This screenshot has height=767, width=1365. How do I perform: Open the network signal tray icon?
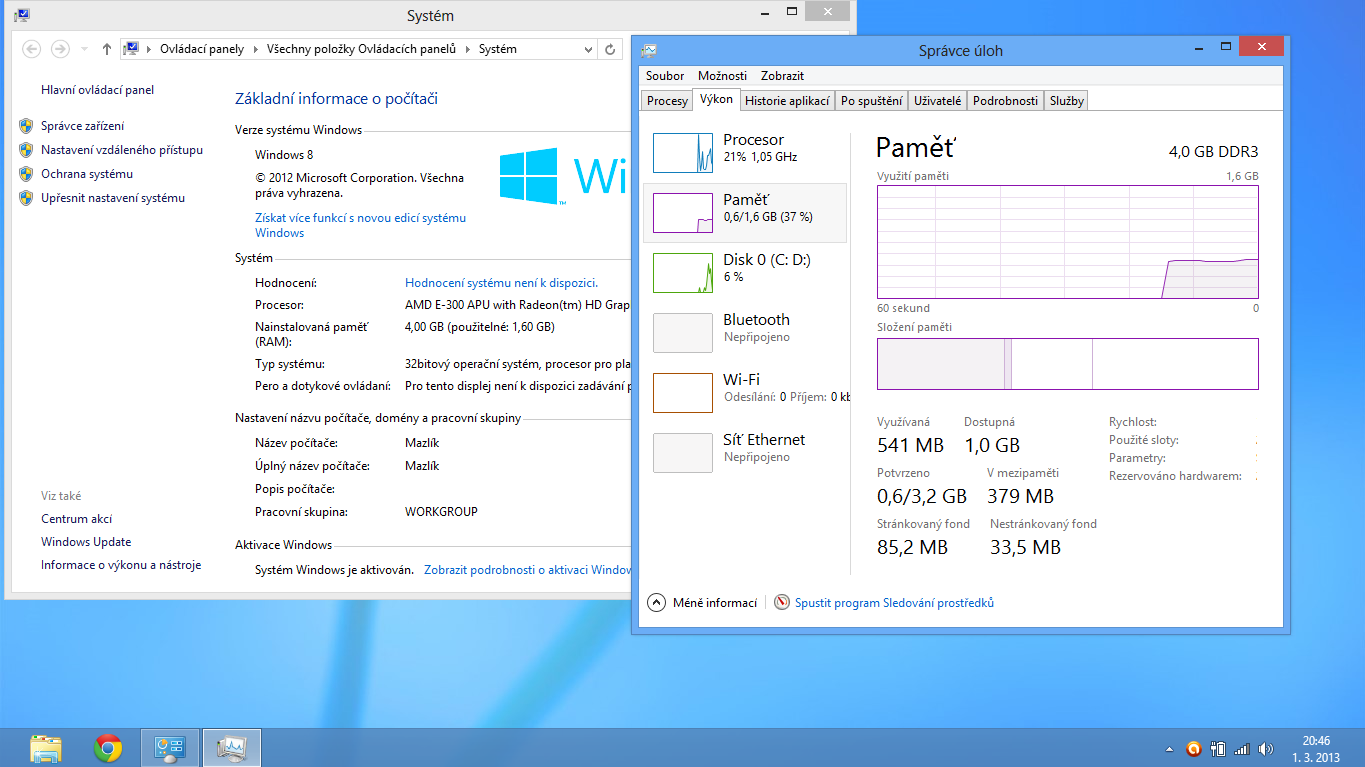click(x=1242, y=748)
